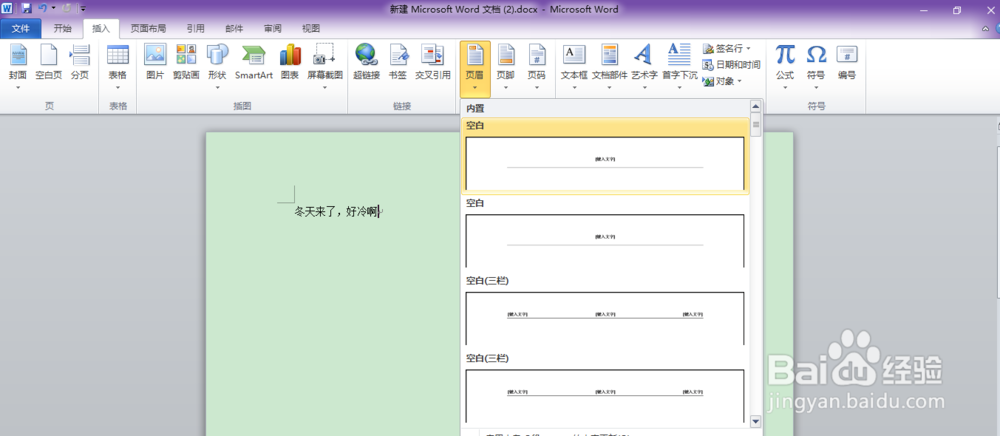Open the Footer (页脚) button

(x=506, y=66)
